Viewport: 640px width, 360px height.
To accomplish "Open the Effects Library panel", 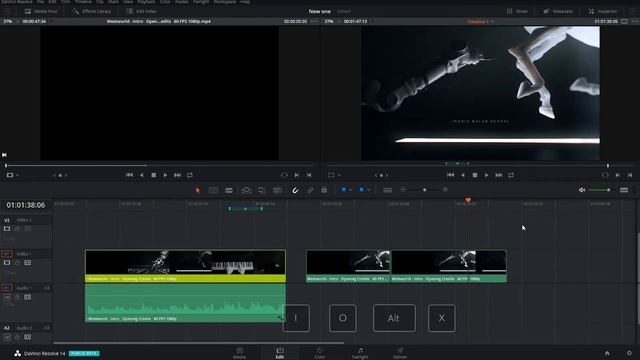I will click(91, 11).
